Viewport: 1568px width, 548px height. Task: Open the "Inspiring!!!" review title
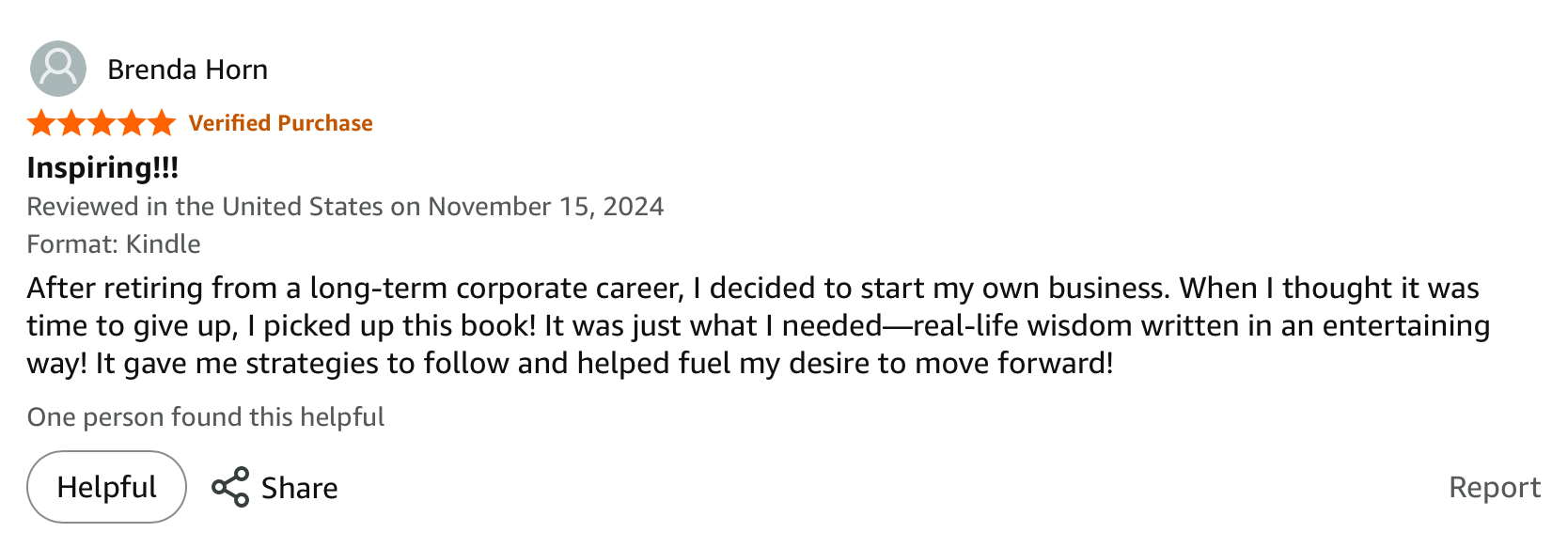[x=102, y=167]
